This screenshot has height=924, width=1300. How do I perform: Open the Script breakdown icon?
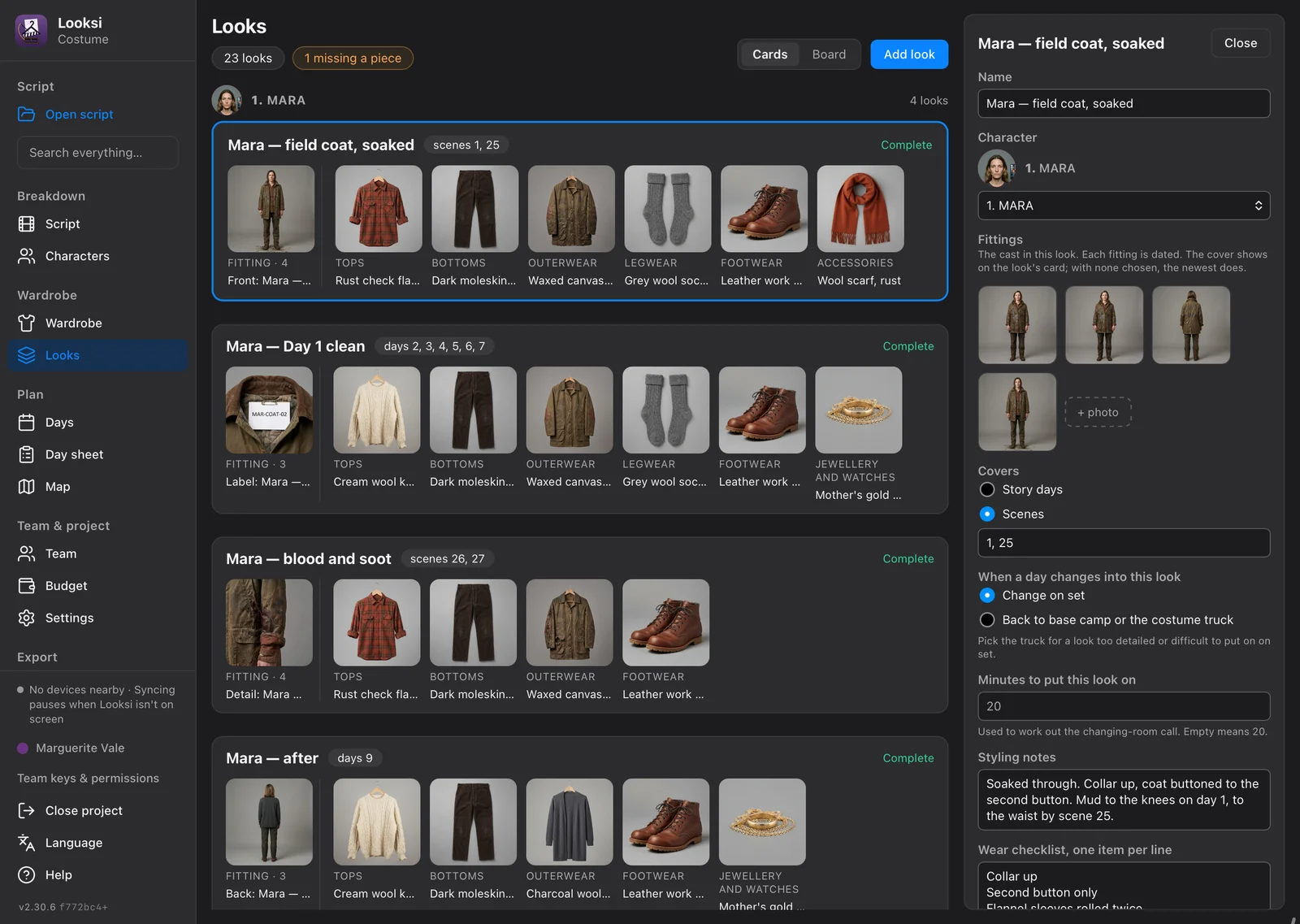pos(27,224)
